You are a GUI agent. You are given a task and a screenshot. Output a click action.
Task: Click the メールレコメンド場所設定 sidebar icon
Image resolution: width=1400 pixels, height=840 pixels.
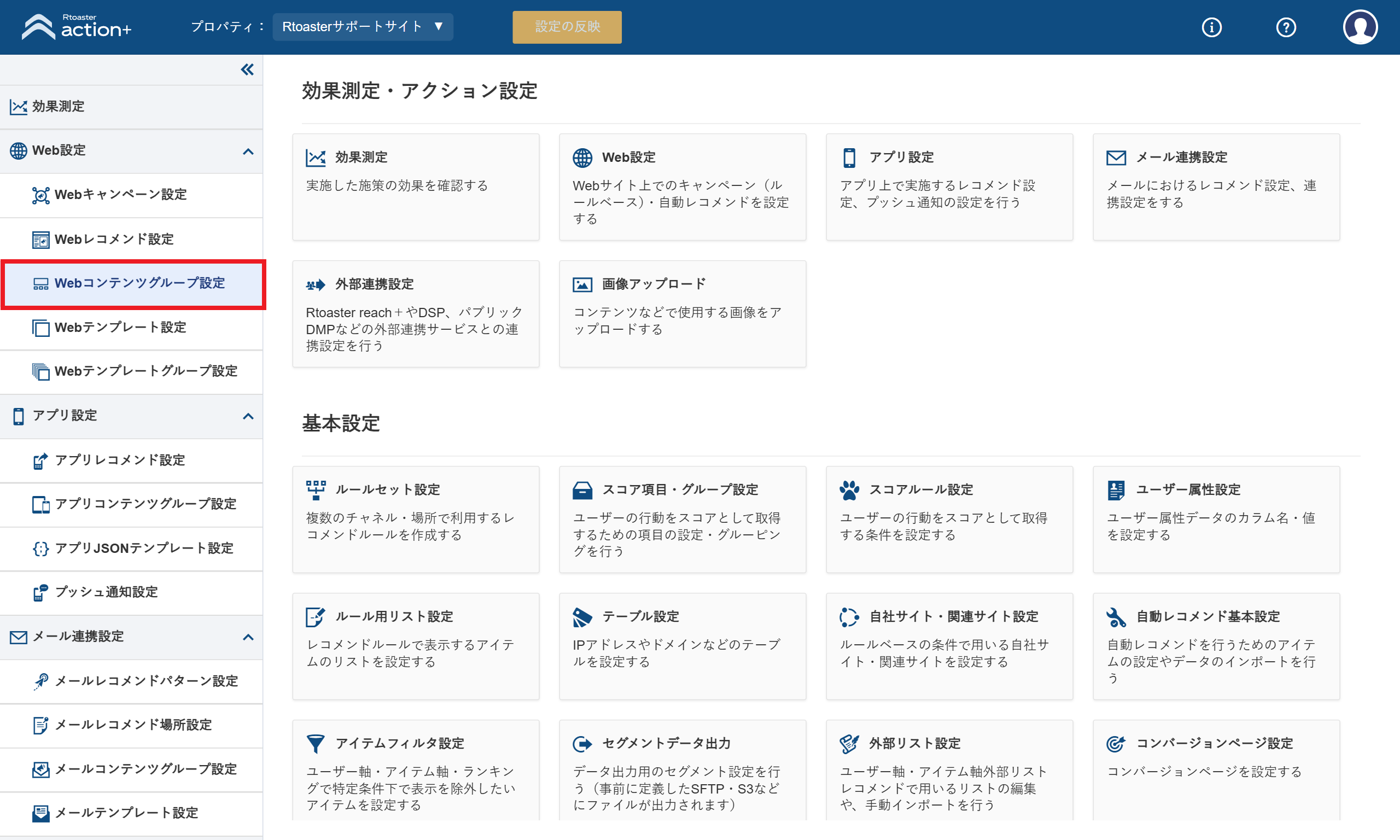pos(41,725)
